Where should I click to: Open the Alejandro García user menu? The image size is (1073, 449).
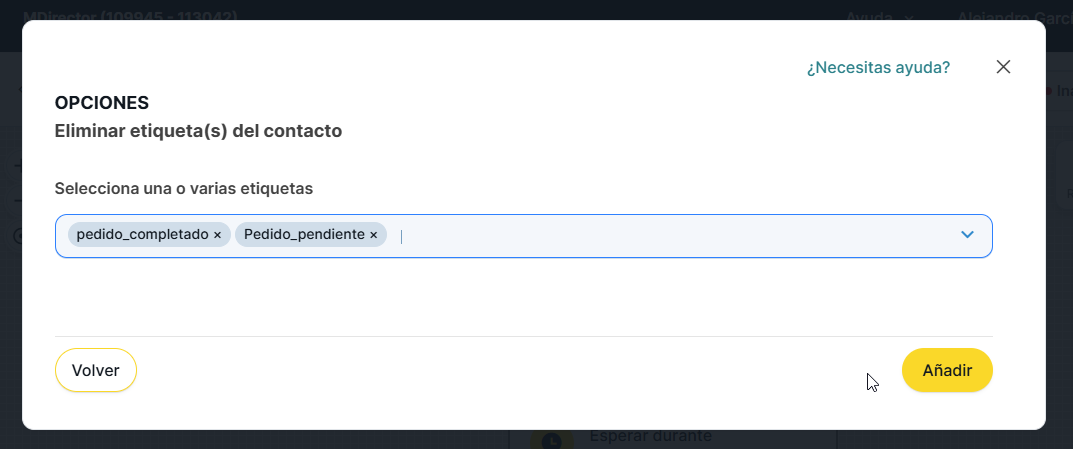1010,17
